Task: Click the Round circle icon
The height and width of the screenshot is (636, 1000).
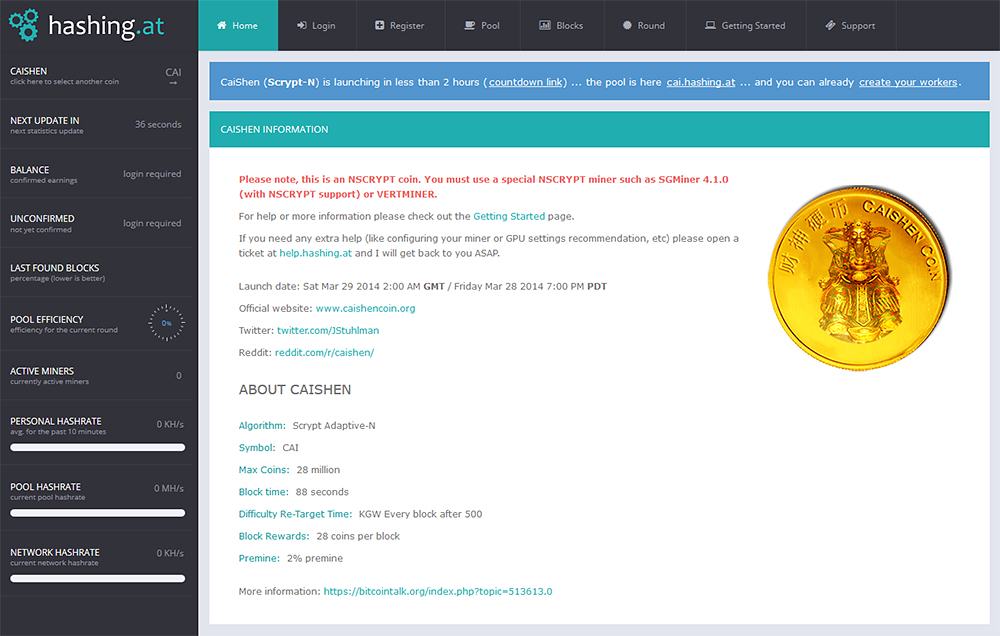Action: coord(627,26)
